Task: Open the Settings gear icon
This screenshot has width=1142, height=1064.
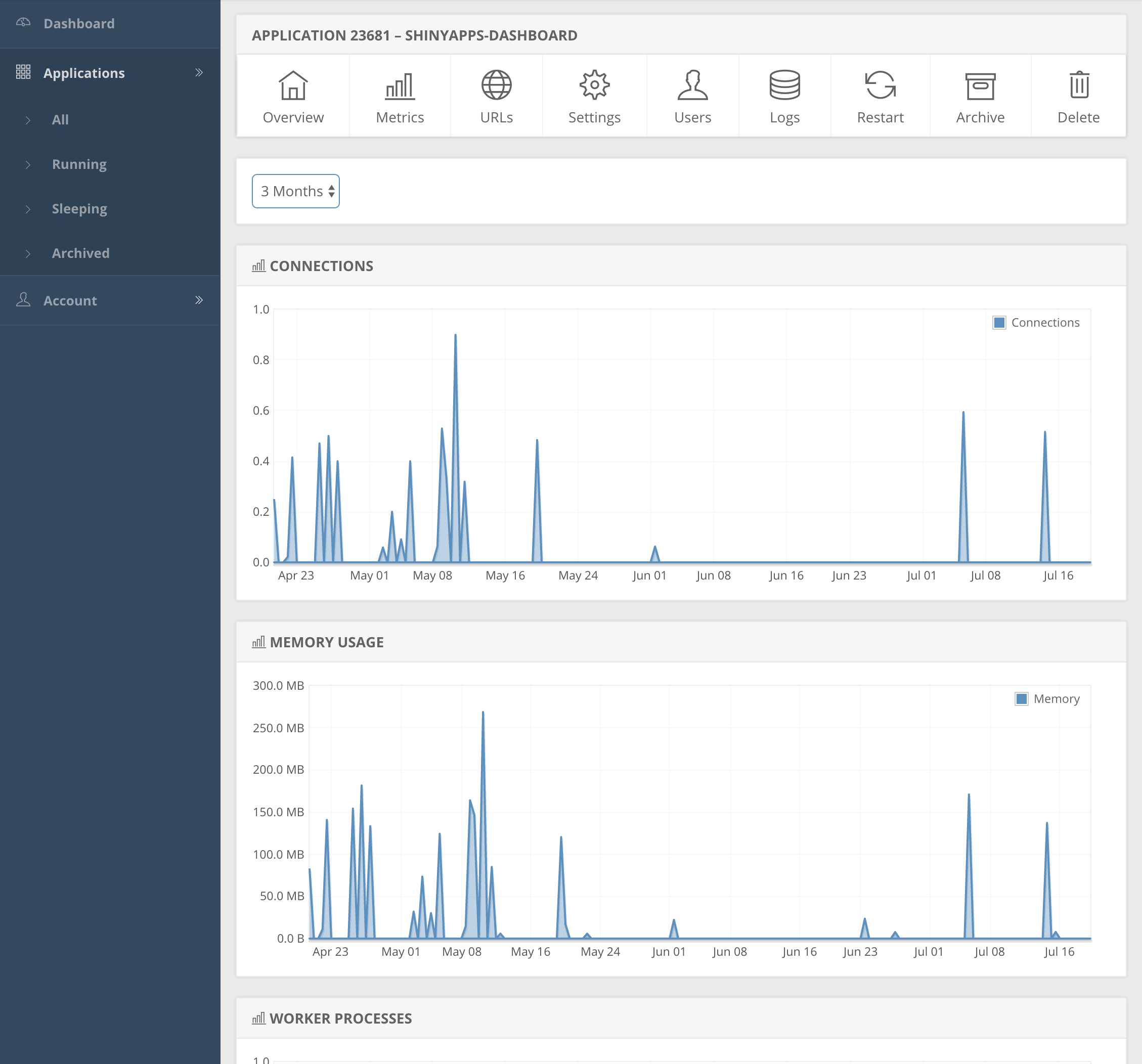Action: point(595,85)
